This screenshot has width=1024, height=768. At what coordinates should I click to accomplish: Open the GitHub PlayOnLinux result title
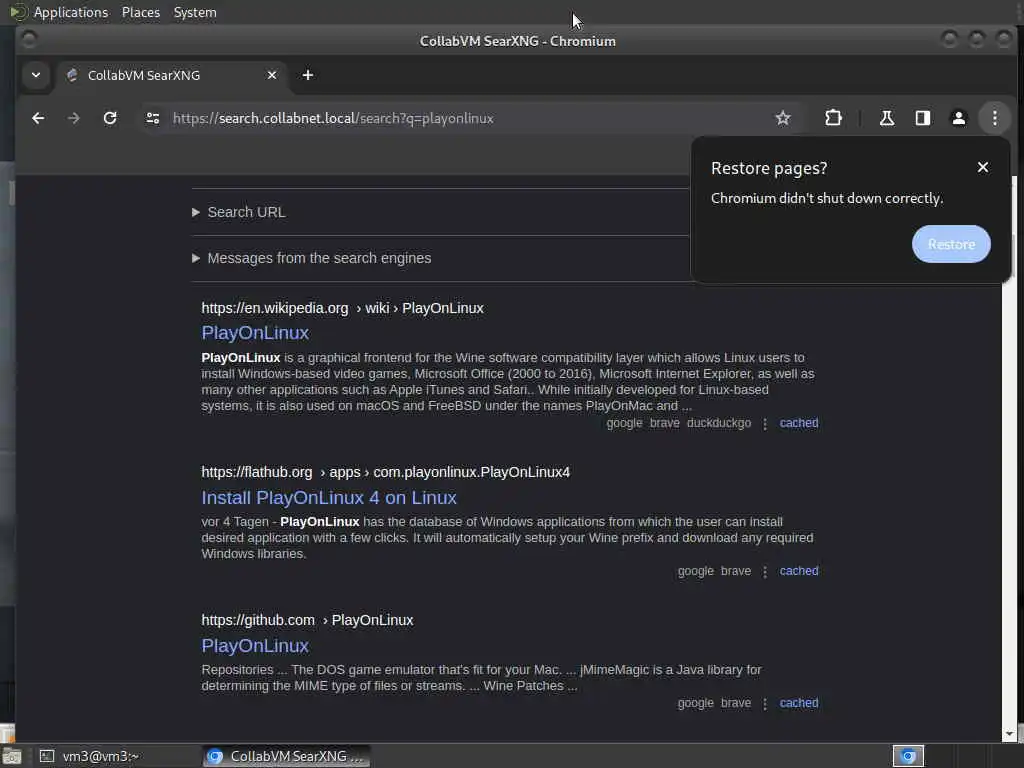[x=255, y=646]
